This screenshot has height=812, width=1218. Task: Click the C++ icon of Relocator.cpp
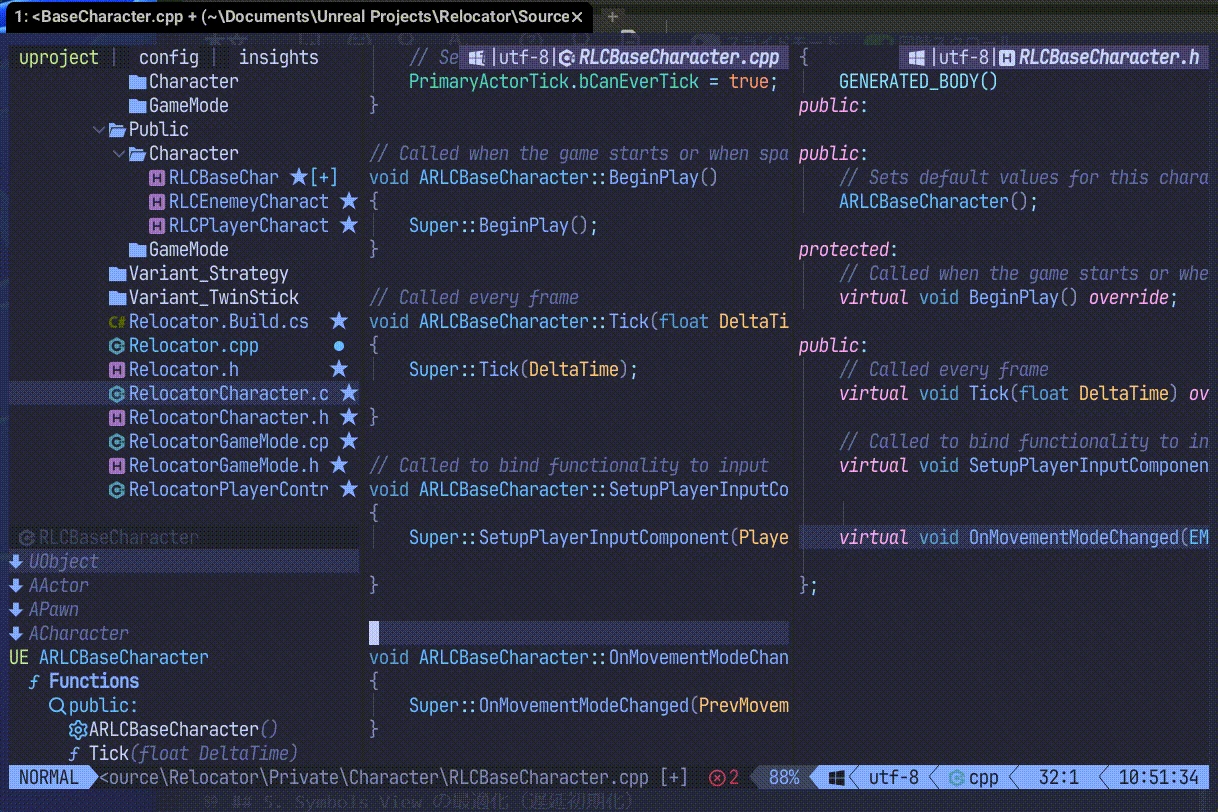pyautogui.click(x=117, y=345)
